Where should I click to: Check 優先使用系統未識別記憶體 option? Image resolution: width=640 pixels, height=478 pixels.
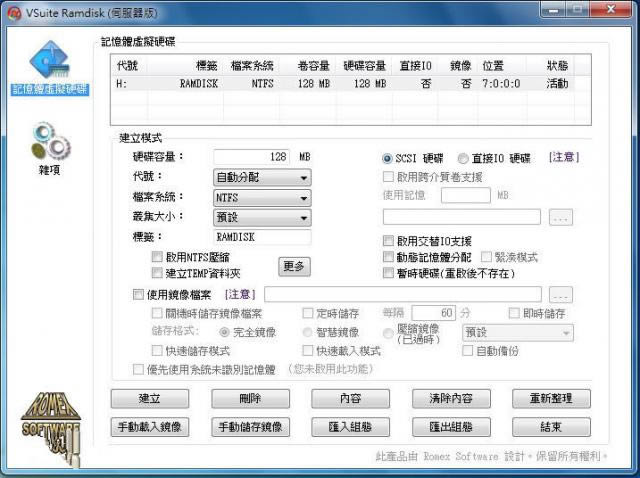pyautogui.click(x=138, y=369)
